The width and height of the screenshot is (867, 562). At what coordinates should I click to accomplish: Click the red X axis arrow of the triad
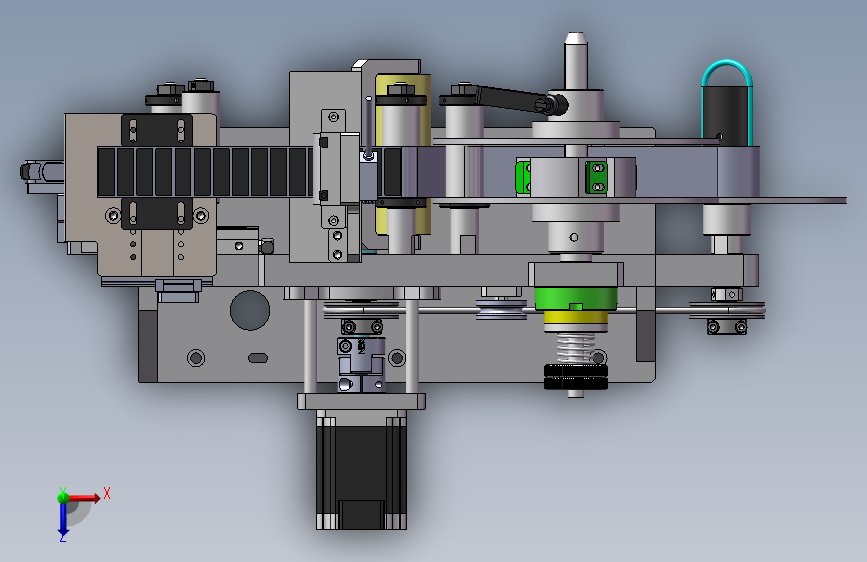[84, 498]
